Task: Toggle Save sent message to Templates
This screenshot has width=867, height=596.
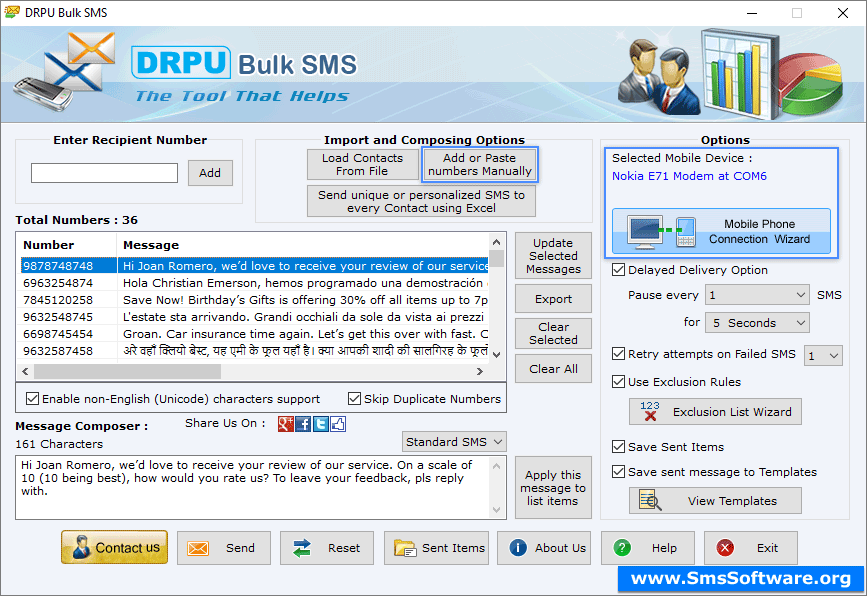Action: click(618, 472)
